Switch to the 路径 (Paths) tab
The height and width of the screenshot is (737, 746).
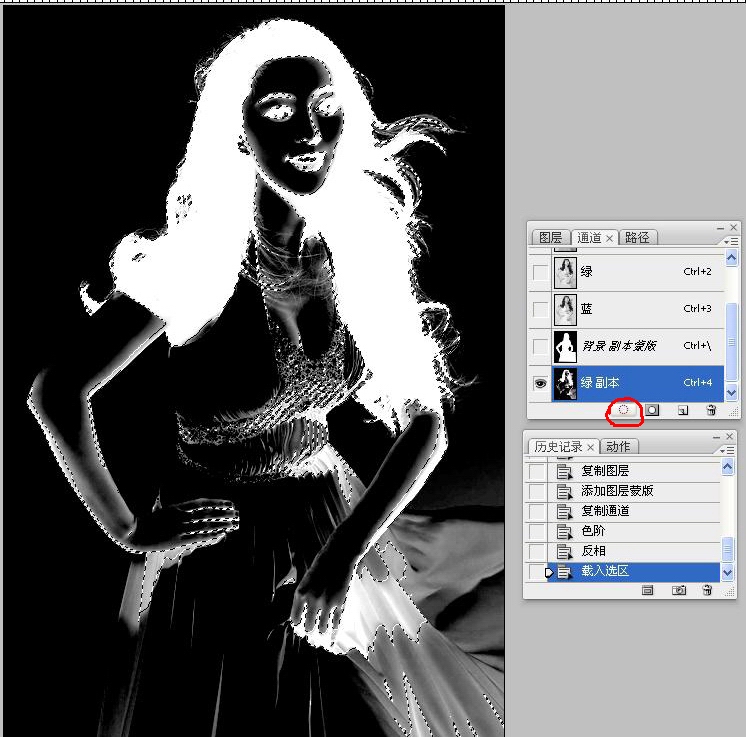(636, 238)
